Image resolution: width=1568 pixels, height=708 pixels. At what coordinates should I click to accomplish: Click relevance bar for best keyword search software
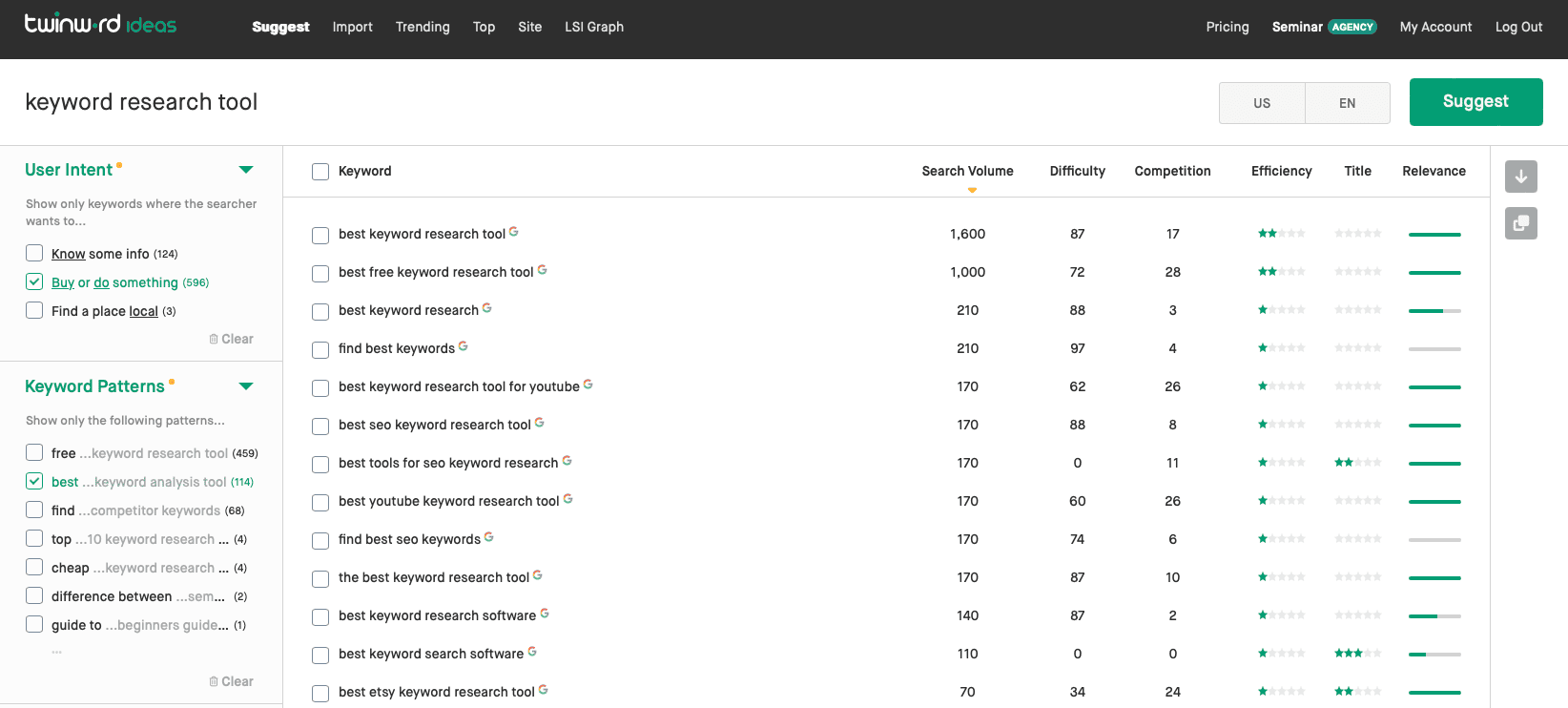coord(1434,654)
